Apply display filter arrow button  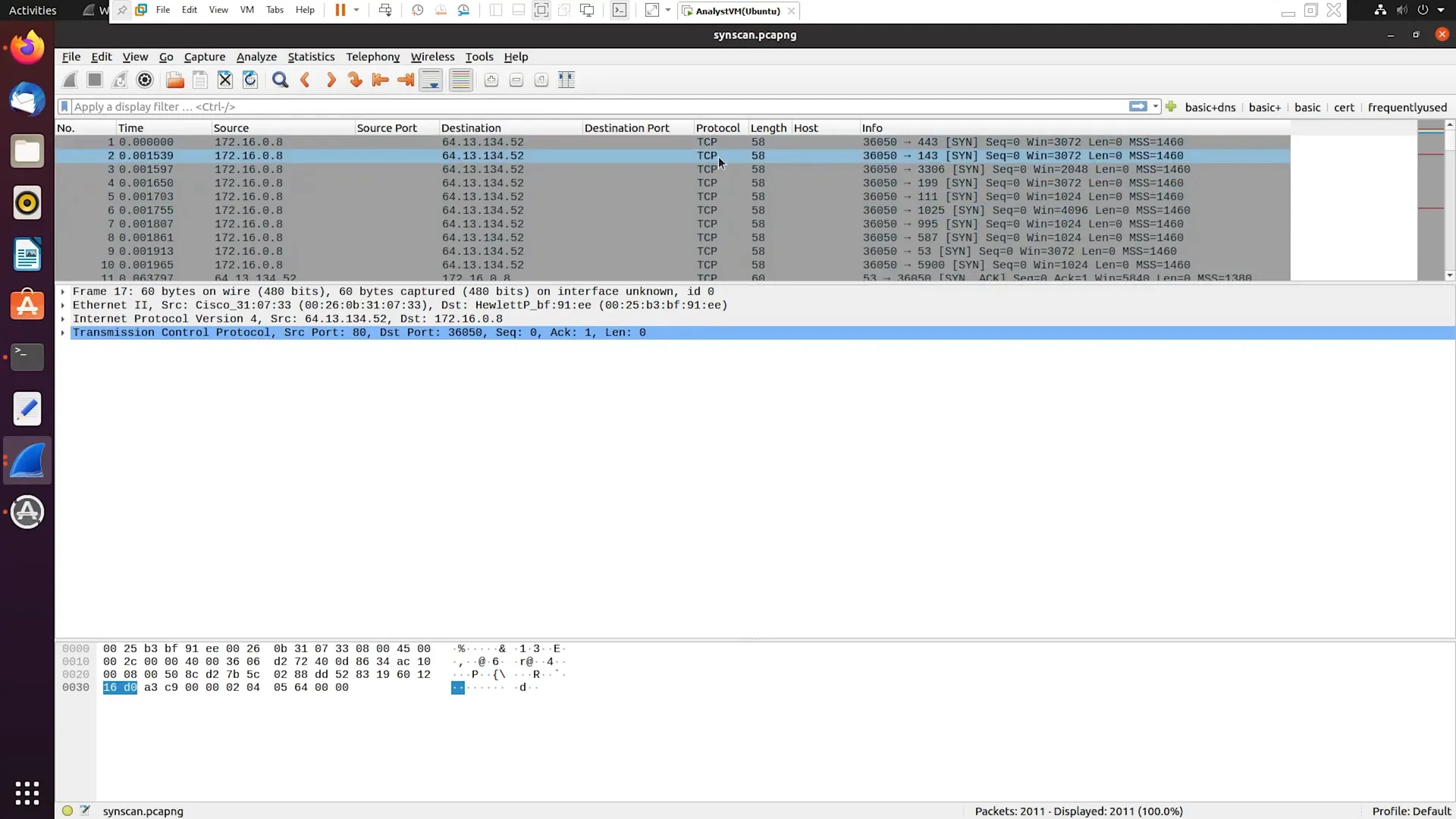pyautogui.click(x=1137, y=106)
